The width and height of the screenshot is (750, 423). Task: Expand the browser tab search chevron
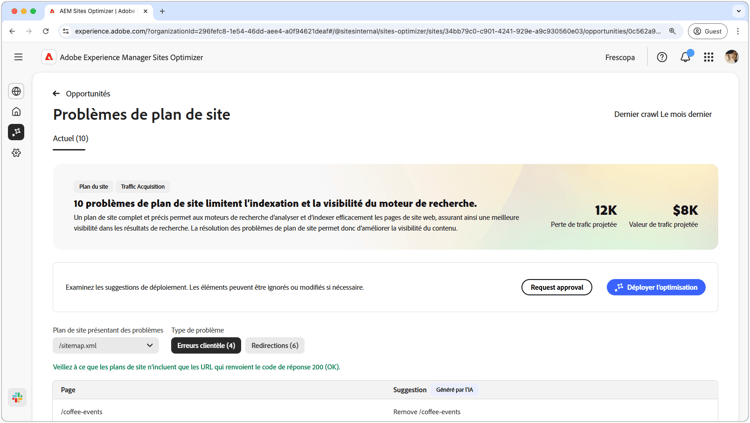pyautogui.click(x=738, y=11)
